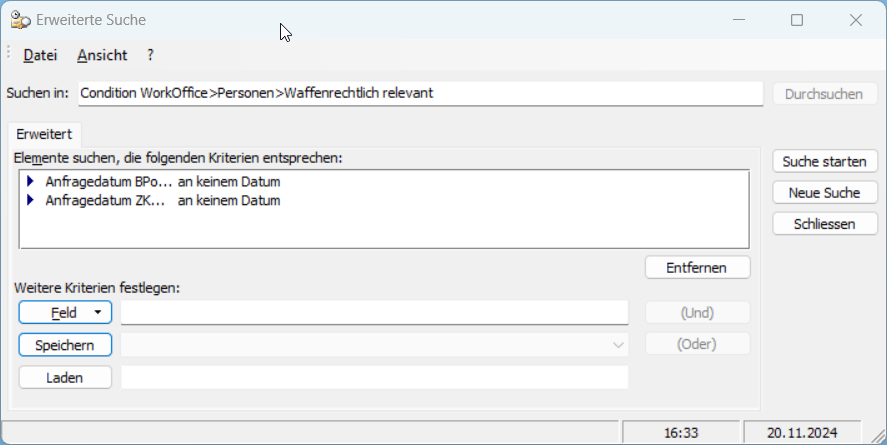Expand the combo box beside Speichern
887x445 pixels.
click(617, 345)
